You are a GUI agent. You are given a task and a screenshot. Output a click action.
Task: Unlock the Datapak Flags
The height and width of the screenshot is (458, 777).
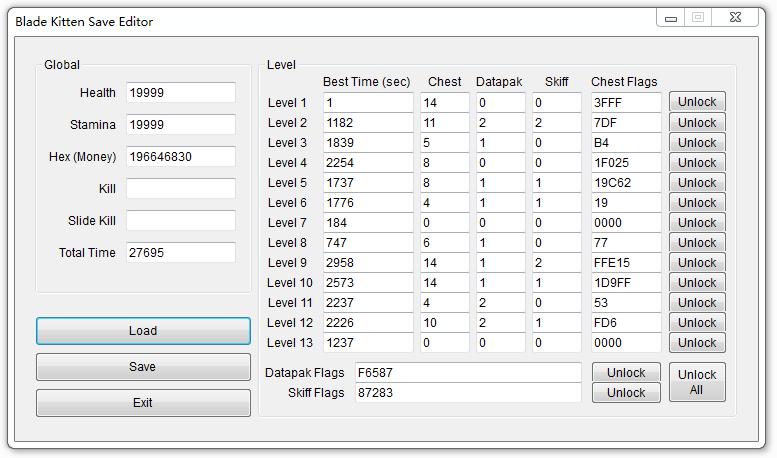pos(626,372)
